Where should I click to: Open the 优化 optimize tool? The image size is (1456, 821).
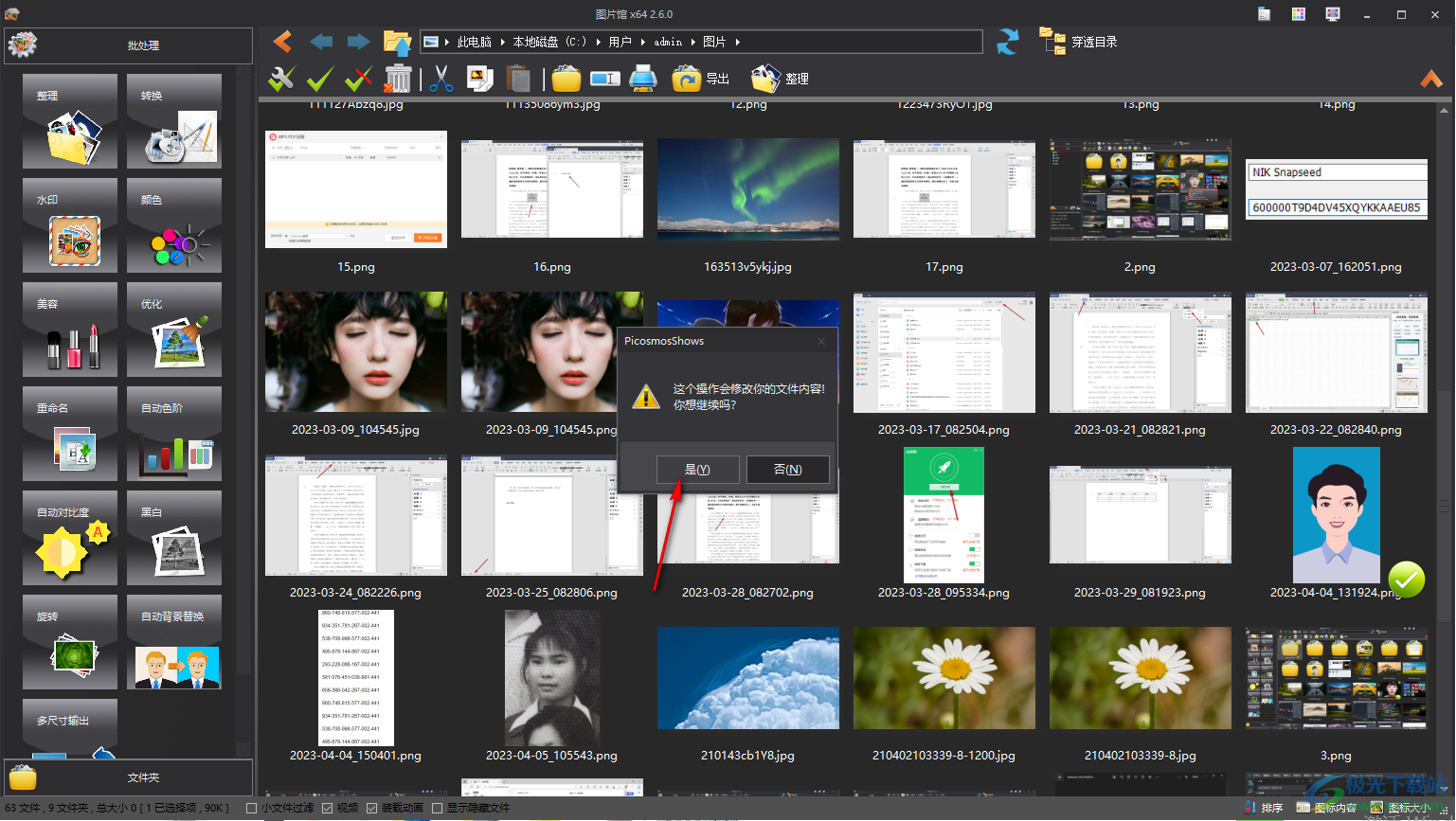(174, 330)
